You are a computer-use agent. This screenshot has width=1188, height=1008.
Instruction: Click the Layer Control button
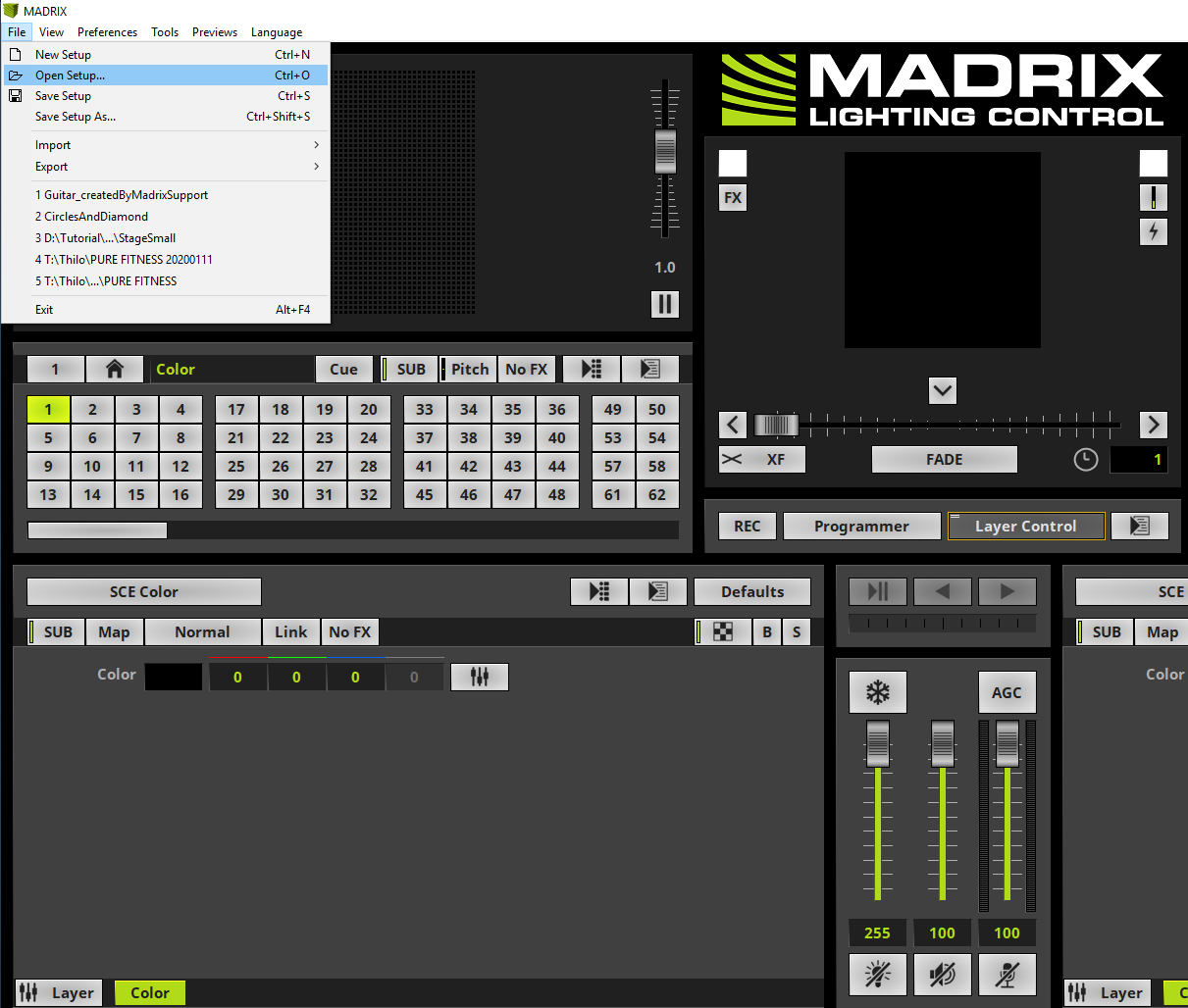[x=1026, y=526]
